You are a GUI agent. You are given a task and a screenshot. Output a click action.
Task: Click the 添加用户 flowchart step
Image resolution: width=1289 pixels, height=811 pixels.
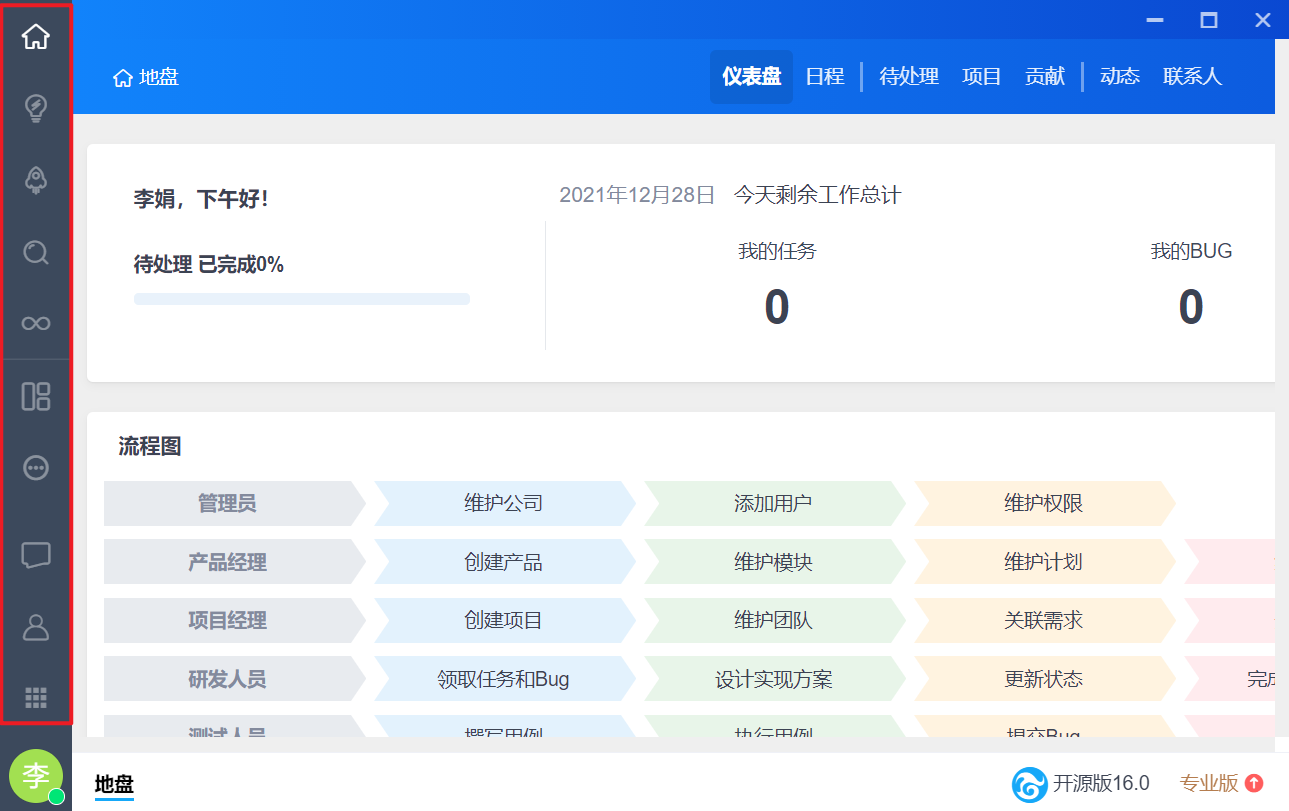[773, 503]
